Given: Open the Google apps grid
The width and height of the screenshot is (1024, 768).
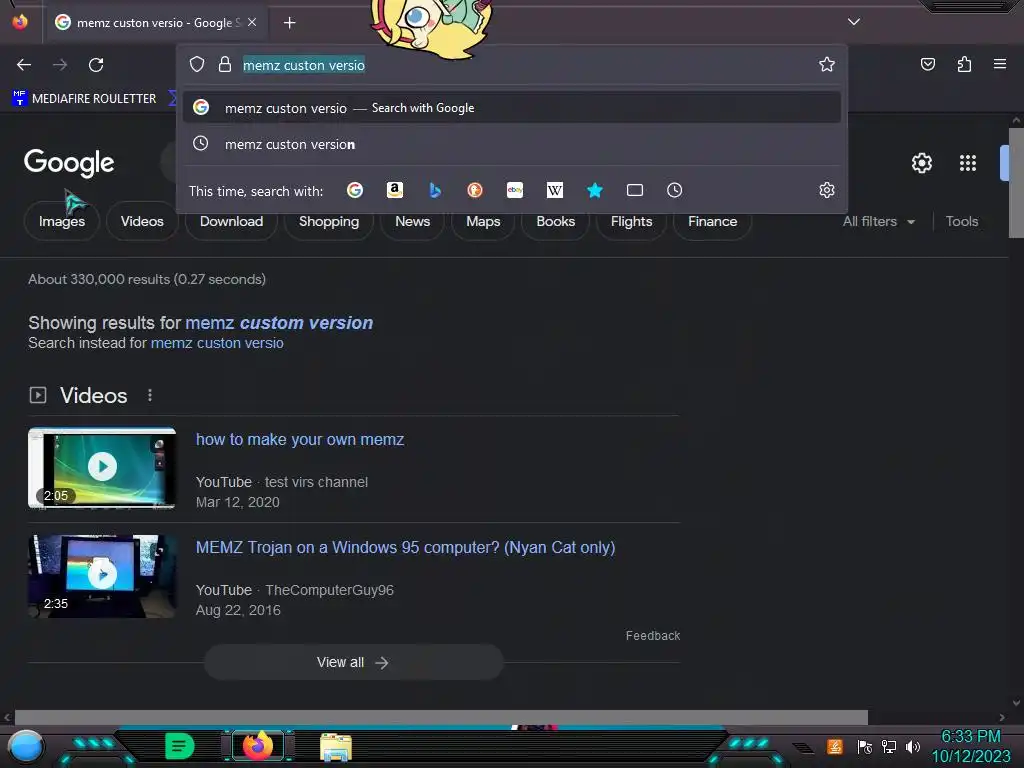Looking at the screenshot, I should 967,163.
